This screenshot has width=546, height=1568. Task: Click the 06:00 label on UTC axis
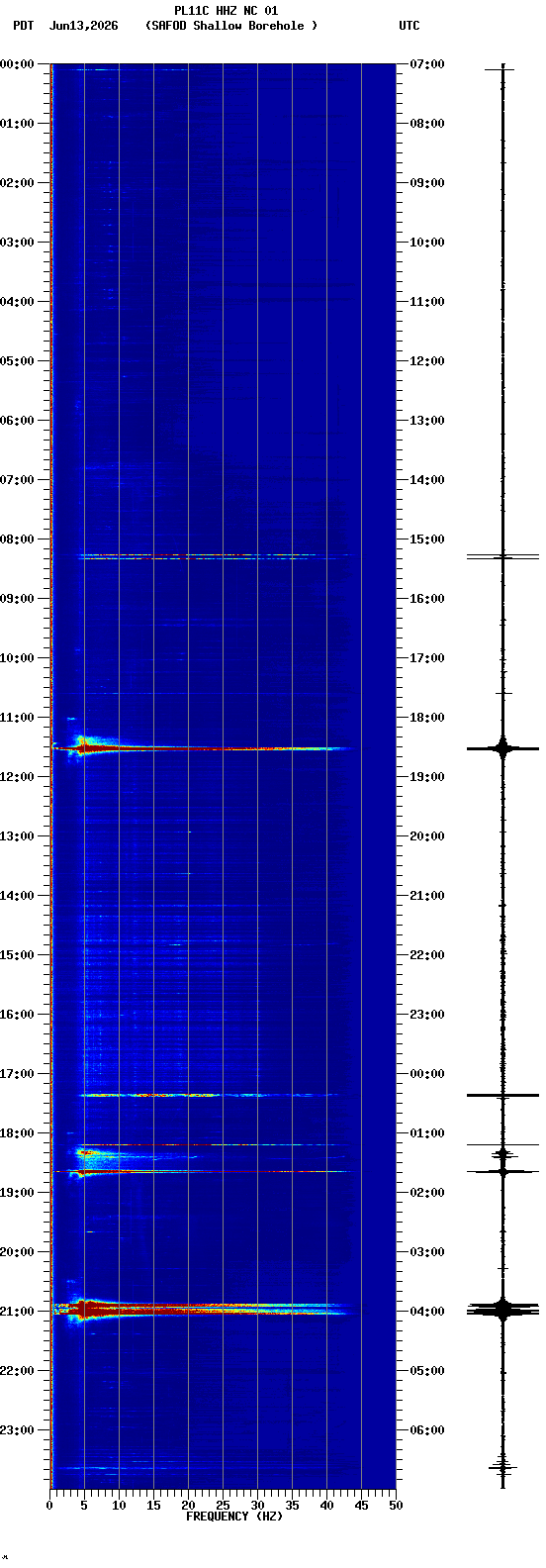coord(426,1430)
